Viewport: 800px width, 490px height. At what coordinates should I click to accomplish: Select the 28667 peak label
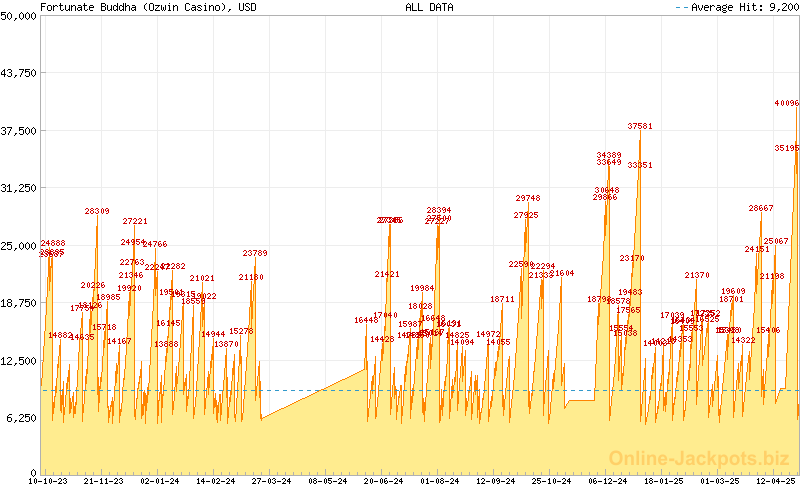[x=761, y=208]
